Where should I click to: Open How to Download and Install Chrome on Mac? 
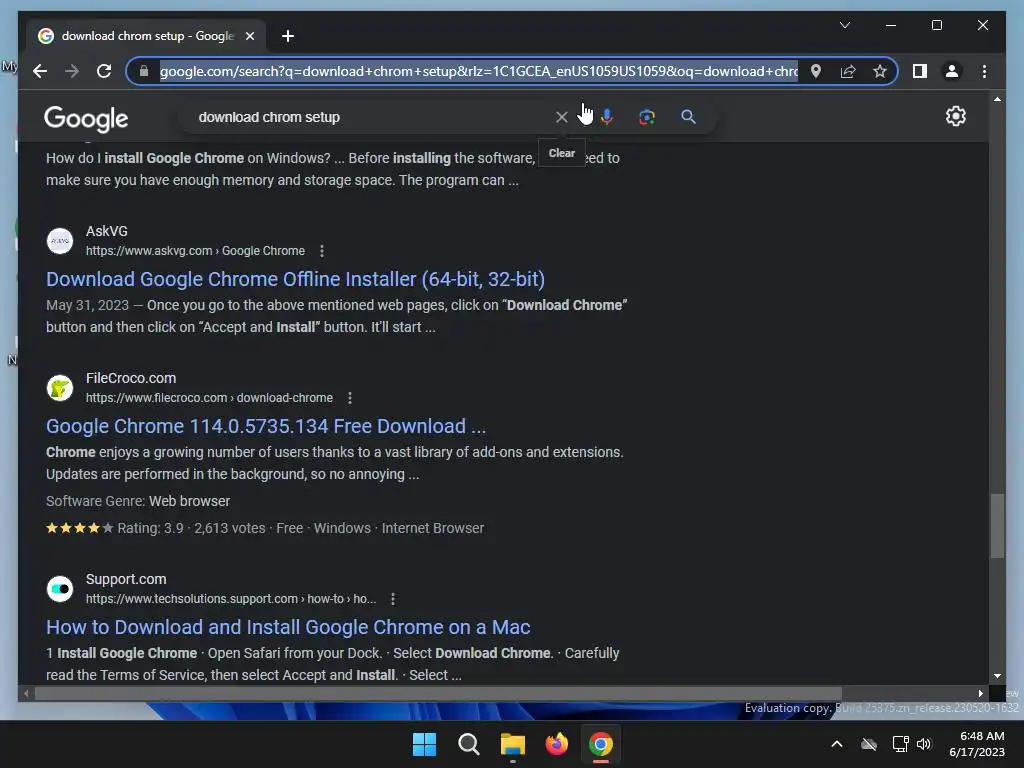tap(288, 627)
